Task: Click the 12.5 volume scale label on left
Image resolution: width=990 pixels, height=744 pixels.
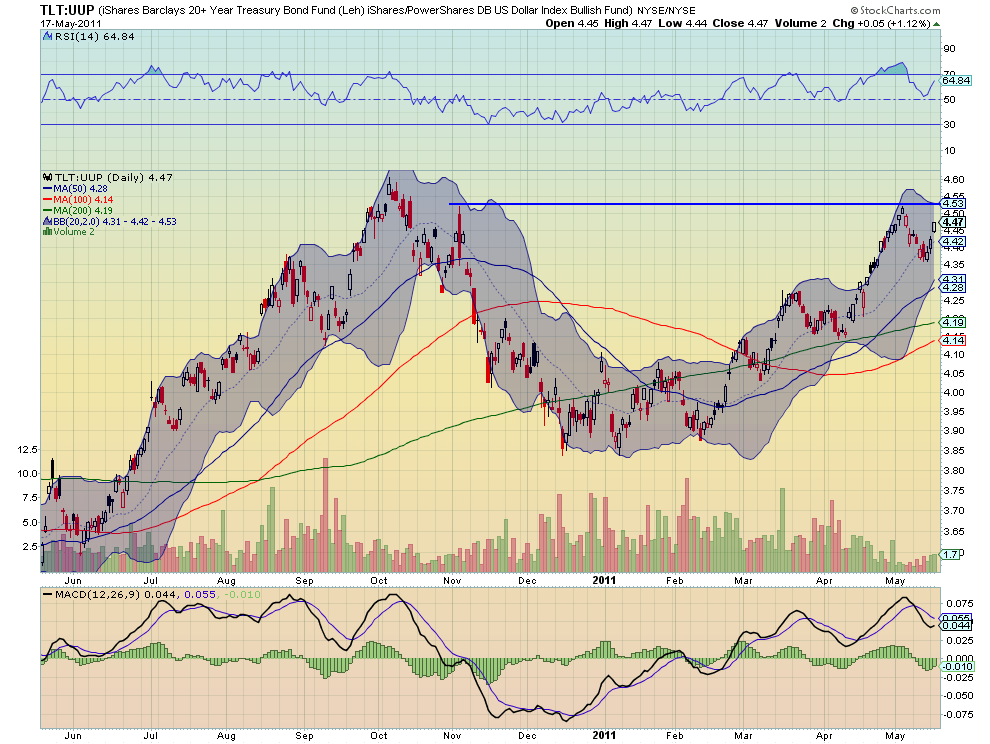Action: point(28,450)
